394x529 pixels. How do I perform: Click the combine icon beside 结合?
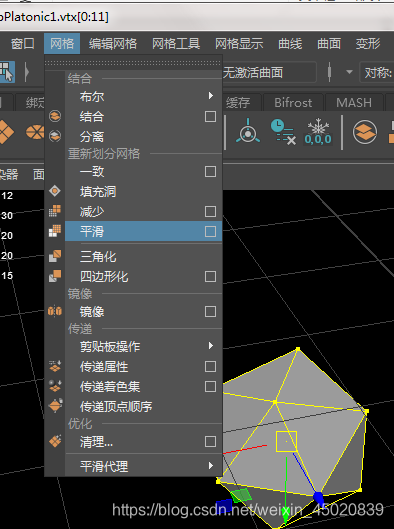[55, 116]
